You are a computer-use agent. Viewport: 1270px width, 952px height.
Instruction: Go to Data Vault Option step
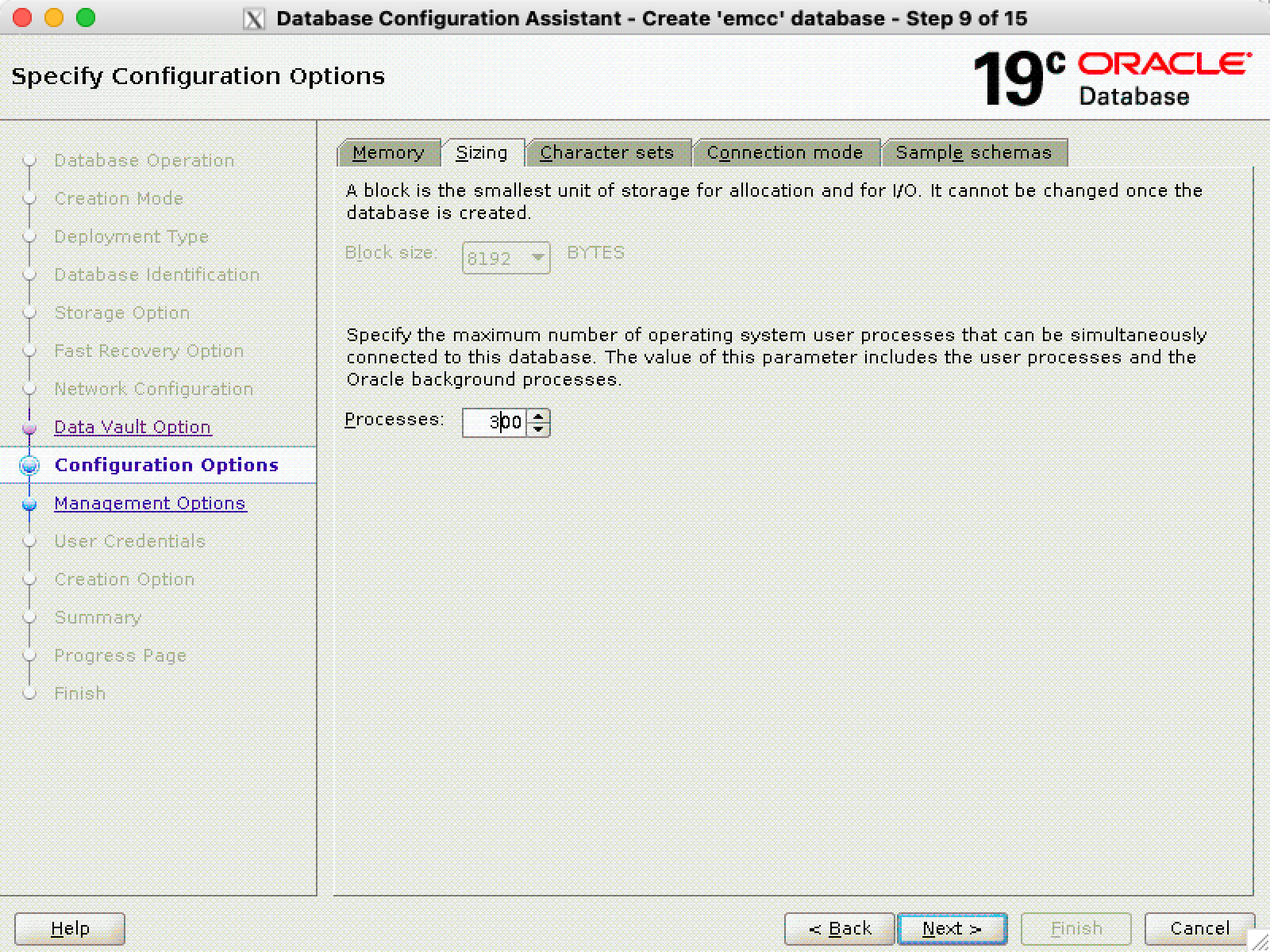[x=133, y=427]
